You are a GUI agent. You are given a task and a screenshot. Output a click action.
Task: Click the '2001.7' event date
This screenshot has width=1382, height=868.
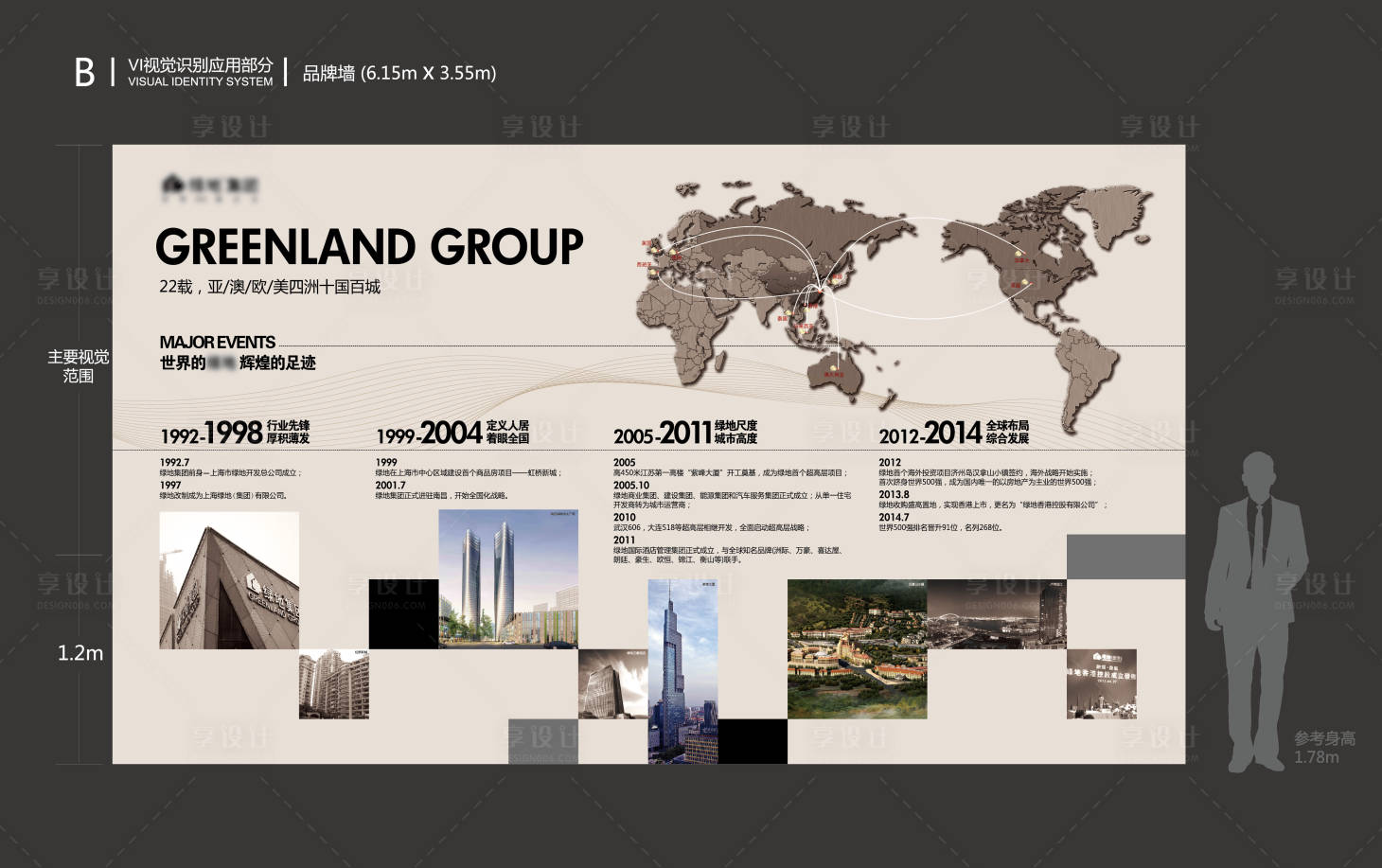pyautogui.click(x=390, y=485)
